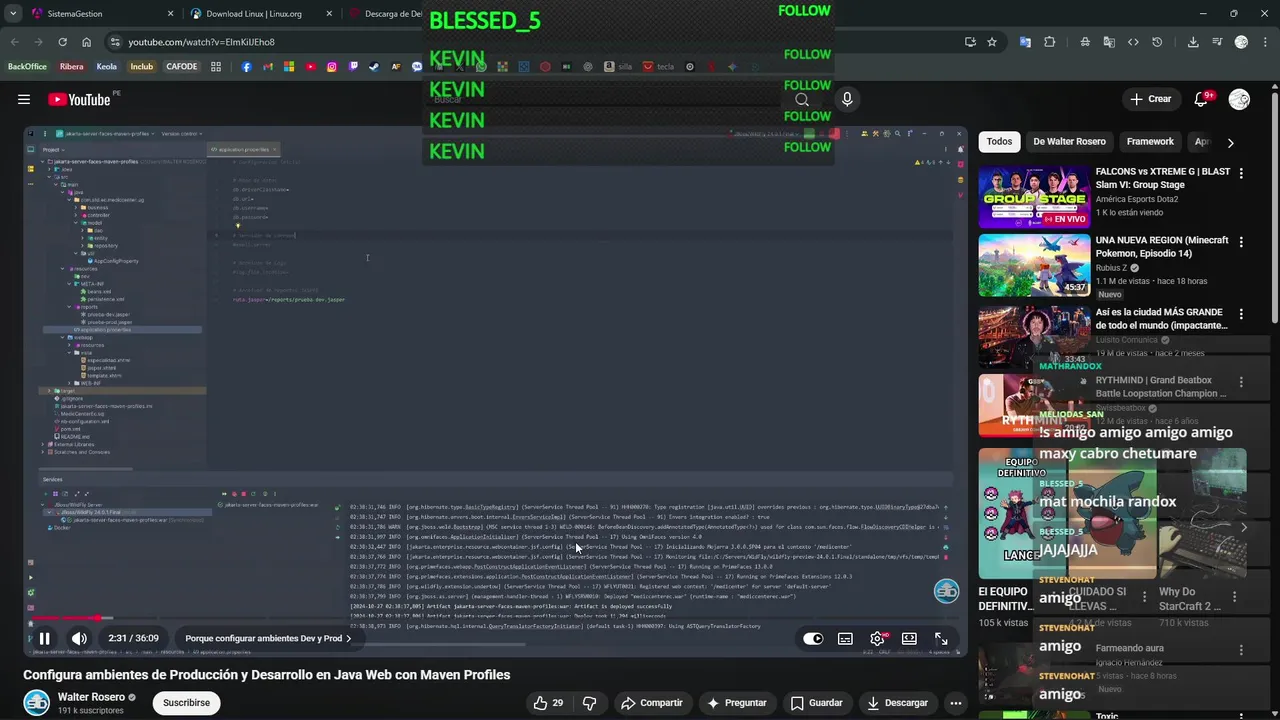Image resolution: width=1280 pixels, height=720 pixels.
Task: Open the Keola bookmark
Action: click(x=106, y=67)
